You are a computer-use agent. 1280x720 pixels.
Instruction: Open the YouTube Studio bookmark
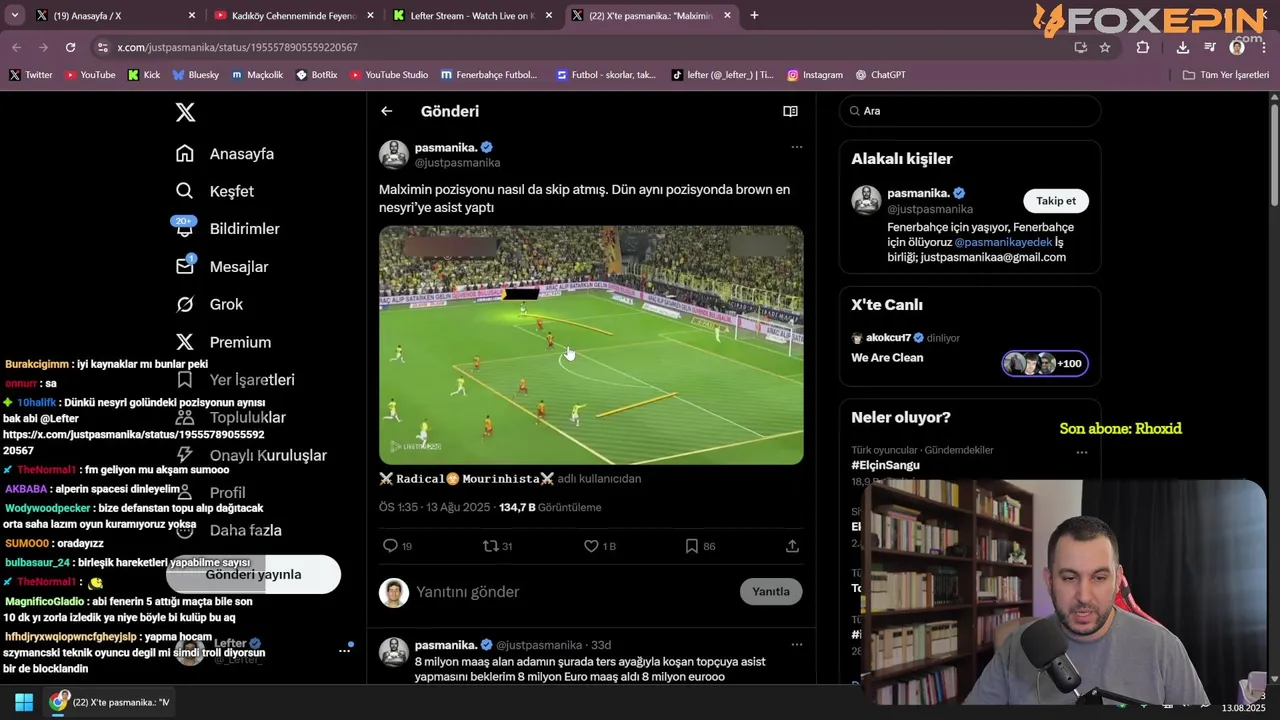[x=389, y=75]
